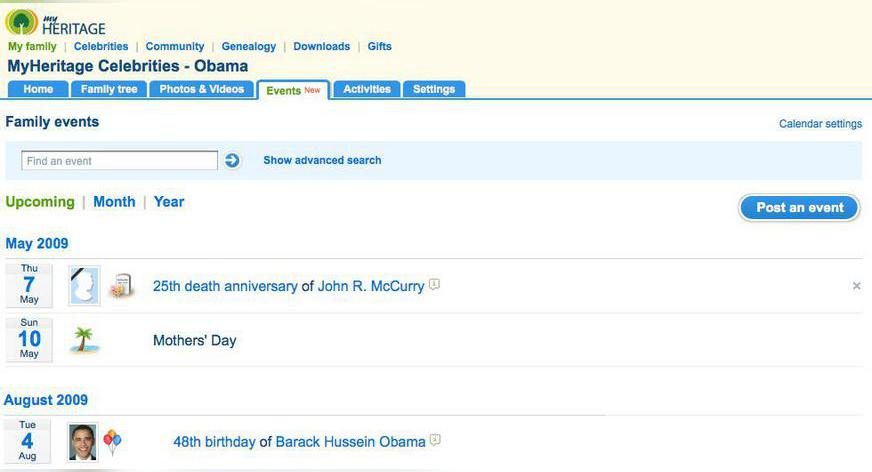The width and height of the screenshot is (872, 472).
Task: Click the MyHeritage tree logo
Action: pos(21,22)
